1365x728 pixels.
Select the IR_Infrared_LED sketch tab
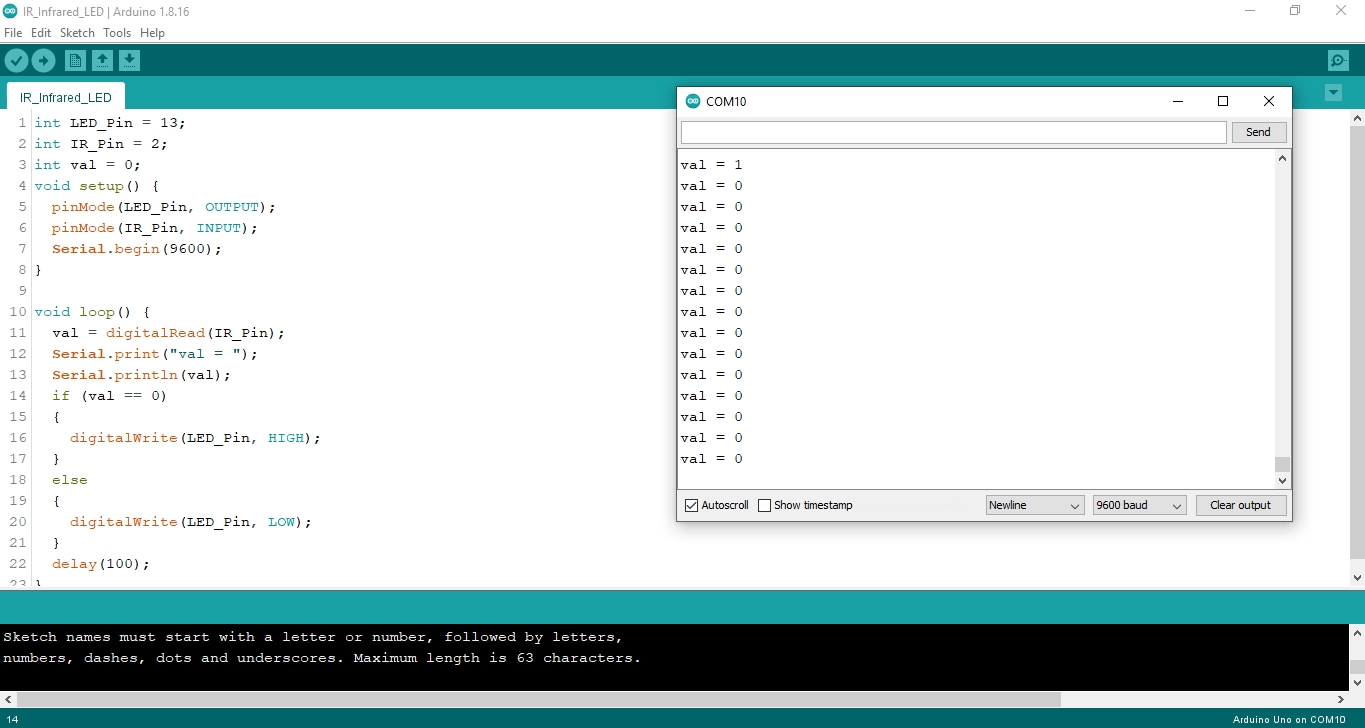point(66,97)
